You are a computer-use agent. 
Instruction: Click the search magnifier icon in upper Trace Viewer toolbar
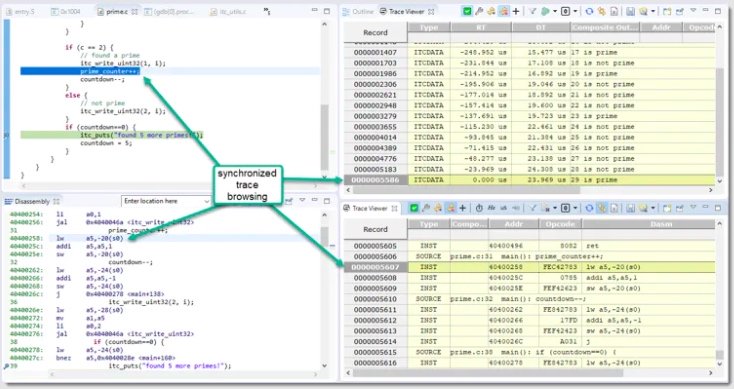pyautogui.click(x=643, y=11)
